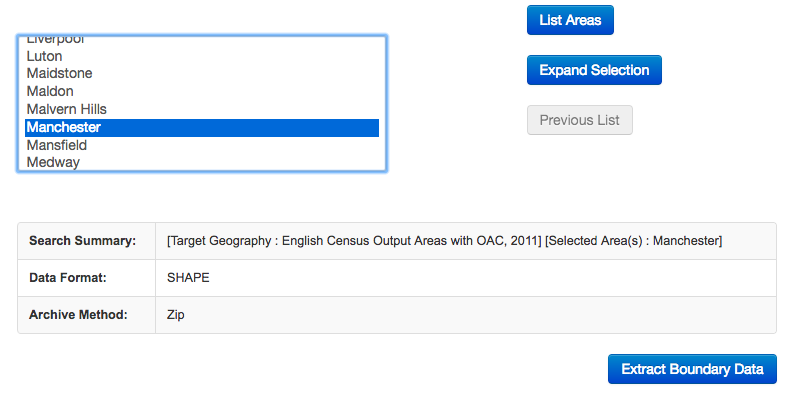Select partially visible Liverpool entry
801x400 pixels.
tap(202, 41)
